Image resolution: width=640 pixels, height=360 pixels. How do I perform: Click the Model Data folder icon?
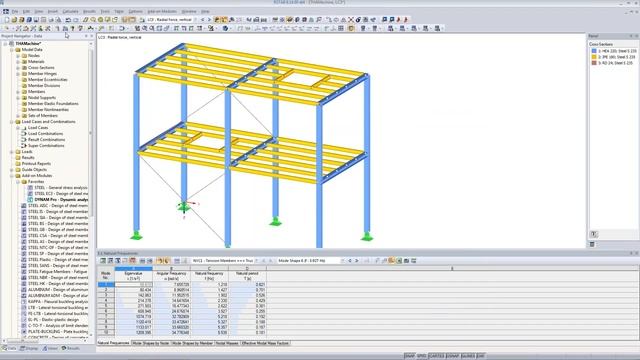pyautogui.click(x=18, y=49)
